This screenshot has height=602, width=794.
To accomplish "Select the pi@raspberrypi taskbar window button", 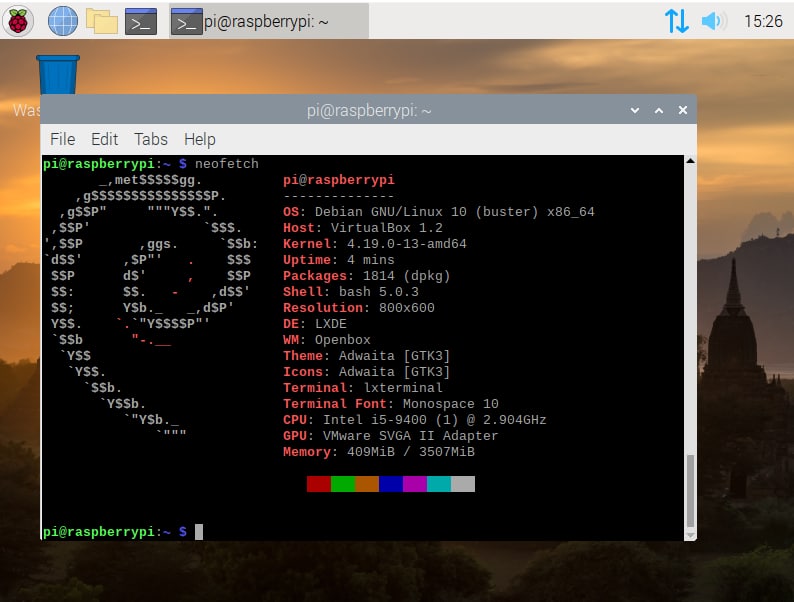I will click(269, 21).
